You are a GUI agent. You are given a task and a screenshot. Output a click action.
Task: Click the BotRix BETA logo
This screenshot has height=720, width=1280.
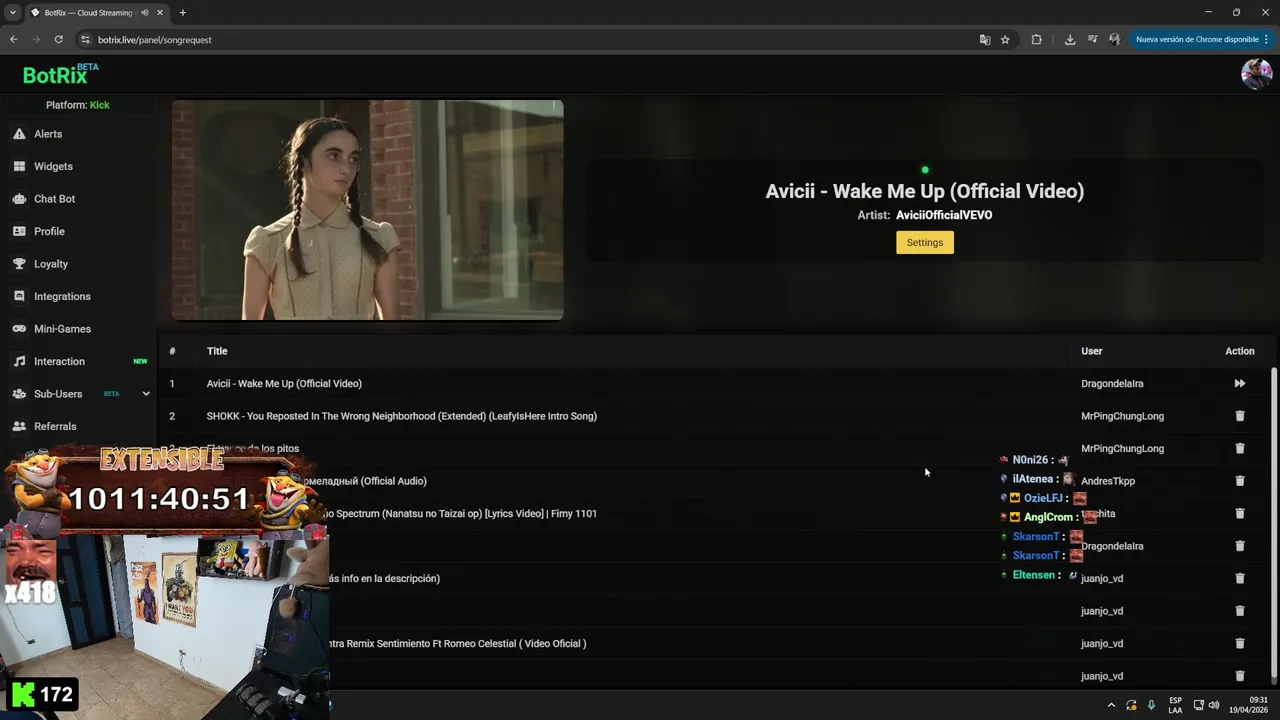(x=60, y=75)
